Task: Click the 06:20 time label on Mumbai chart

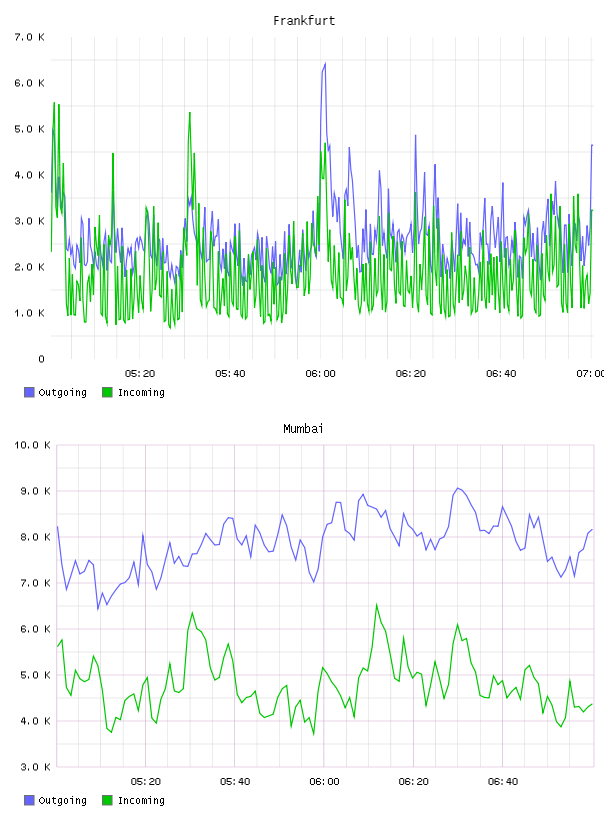Action: [x=414, y=782]
